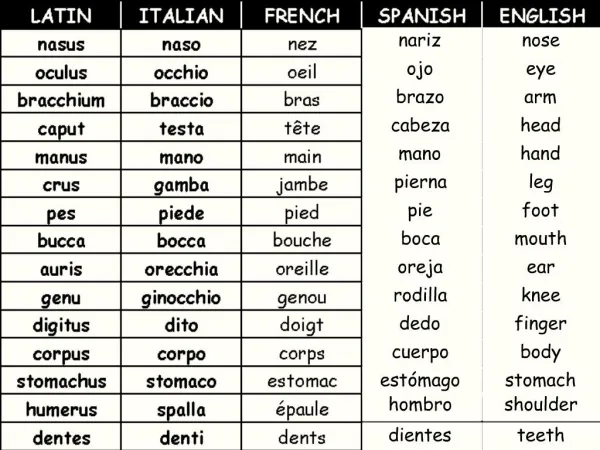Viewport: 600px width, 450px height.
Task: Select the English word 'mouth'
Action: coord(540,238)
